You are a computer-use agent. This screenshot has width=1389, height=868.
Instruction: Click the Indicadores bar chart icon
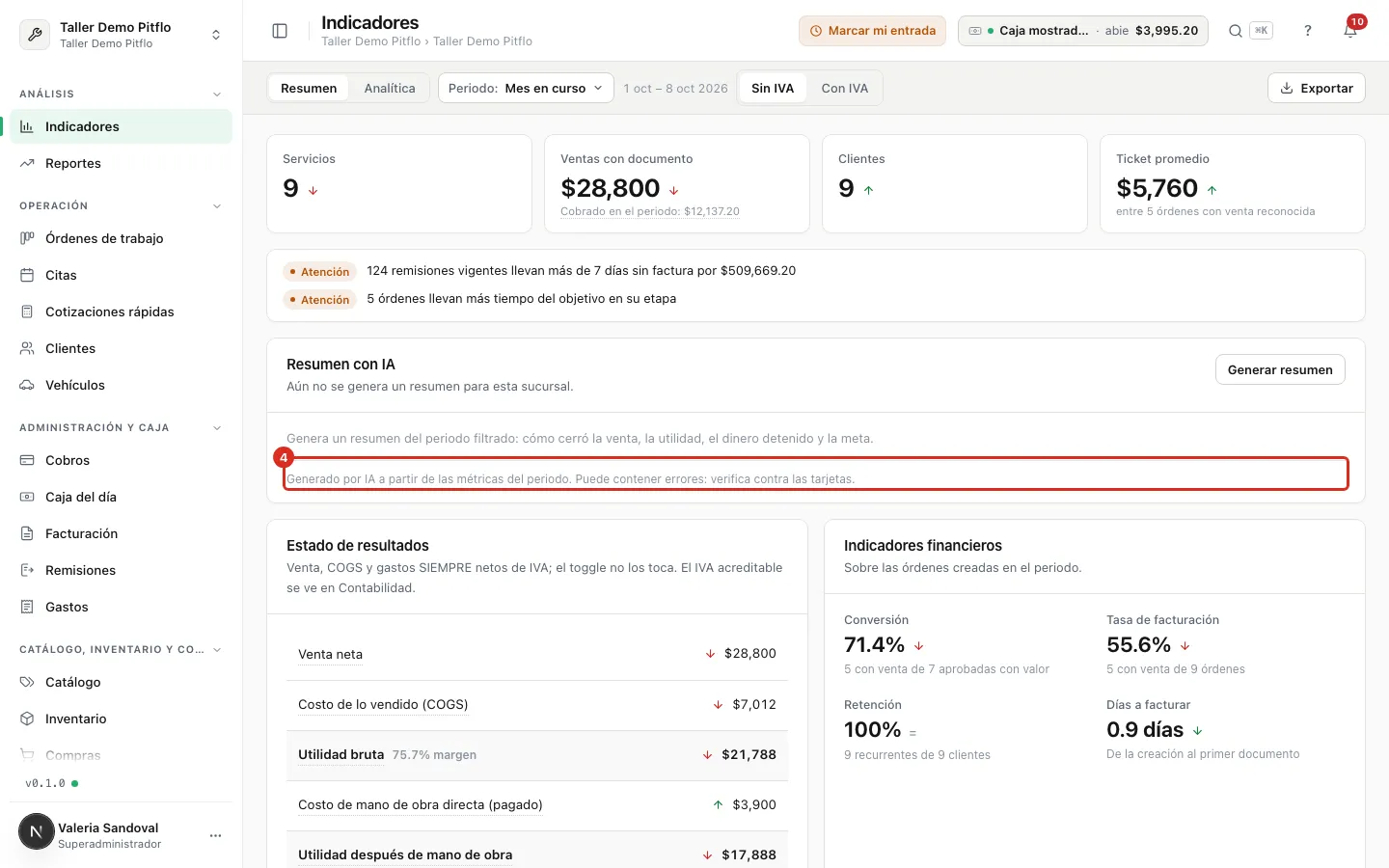click(27, 126)
